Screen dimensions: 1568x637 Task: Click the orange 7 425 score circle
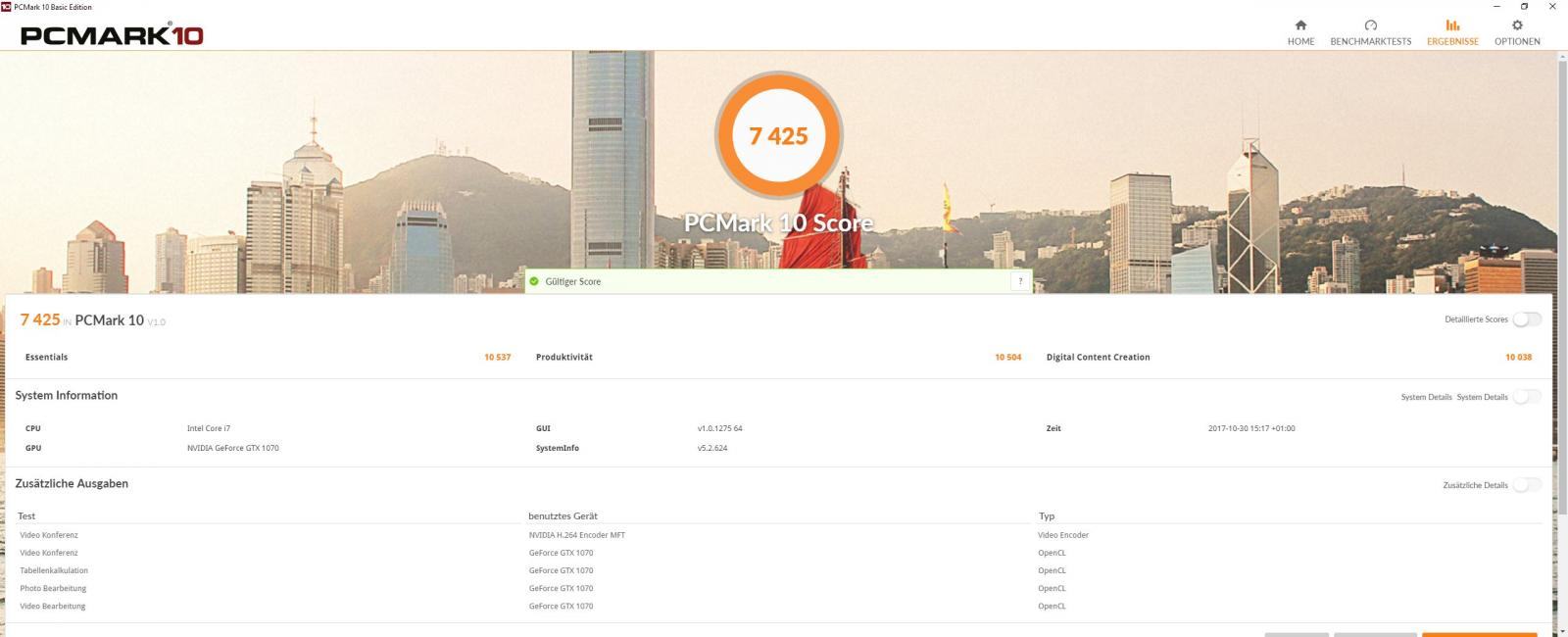[779, 135]
